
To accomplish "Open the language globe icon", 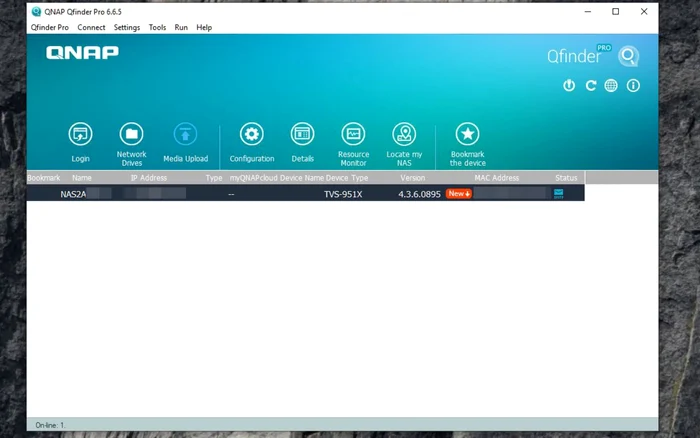I will click(x=611, y=85).
